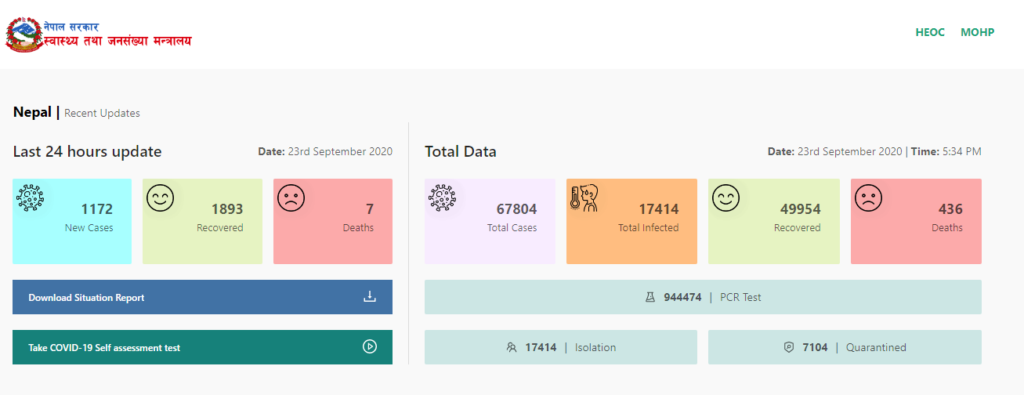The image size is (1024, 395).
Task: Start Take COVID-19 Self assessment test
Action: pyautogui.click(x=202, y=347)
